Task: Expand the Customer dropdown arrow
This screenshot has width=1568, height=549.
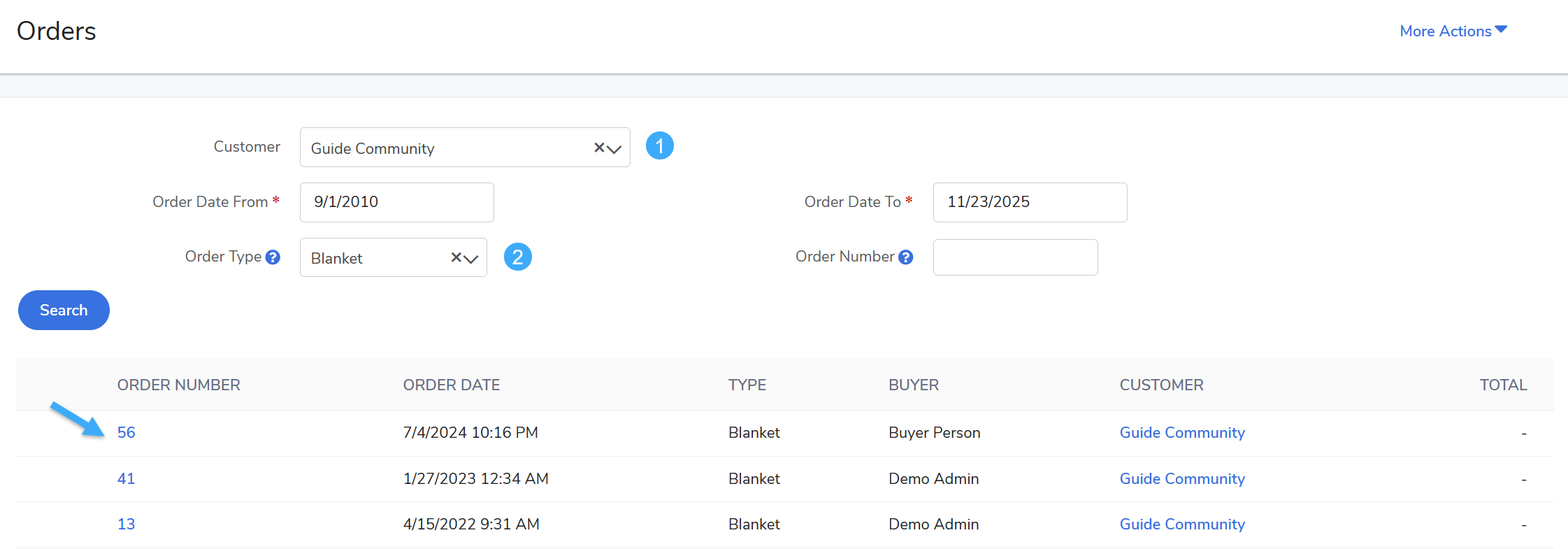Action: [x=614, y=149]
